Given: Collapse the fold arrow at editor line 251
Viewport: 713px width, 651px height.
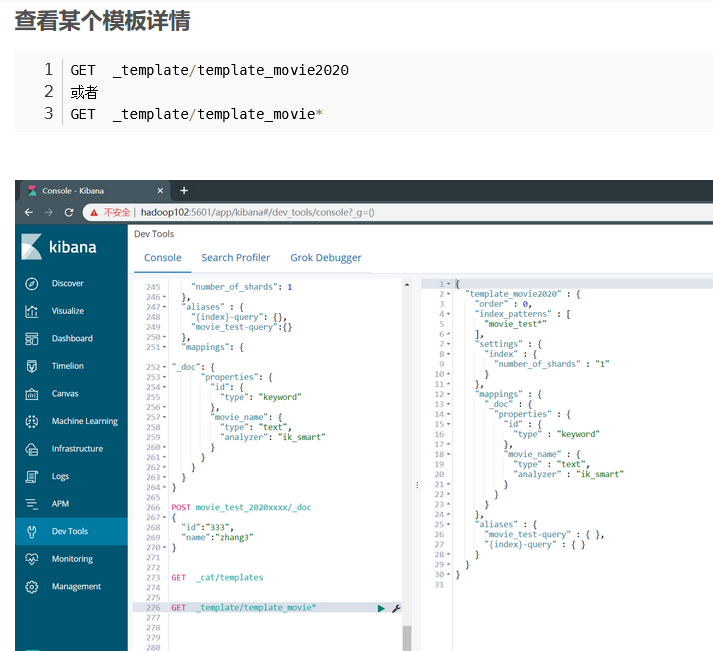Looking at the screenshot, I should point(164,347).
